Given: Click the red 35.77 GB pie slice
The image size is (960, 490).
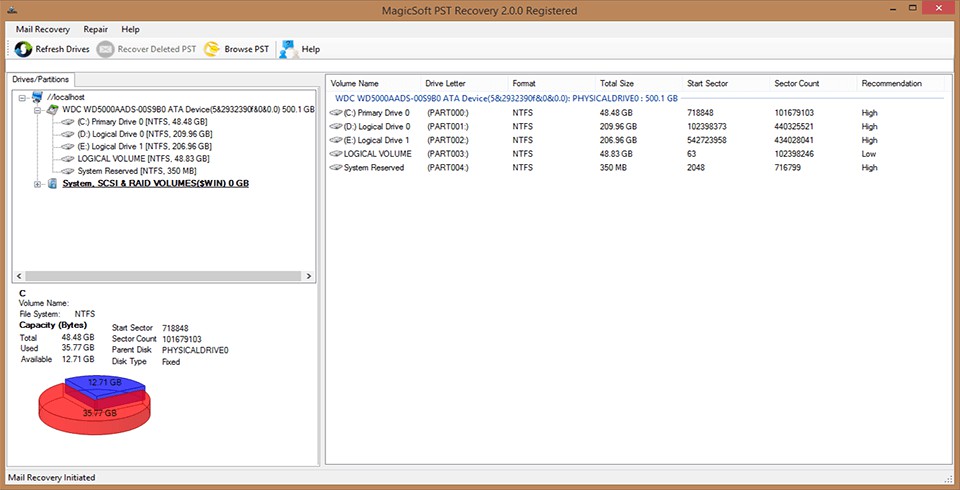Looking at the screenshot, I should pyautogui.click(x=93, y=416).
